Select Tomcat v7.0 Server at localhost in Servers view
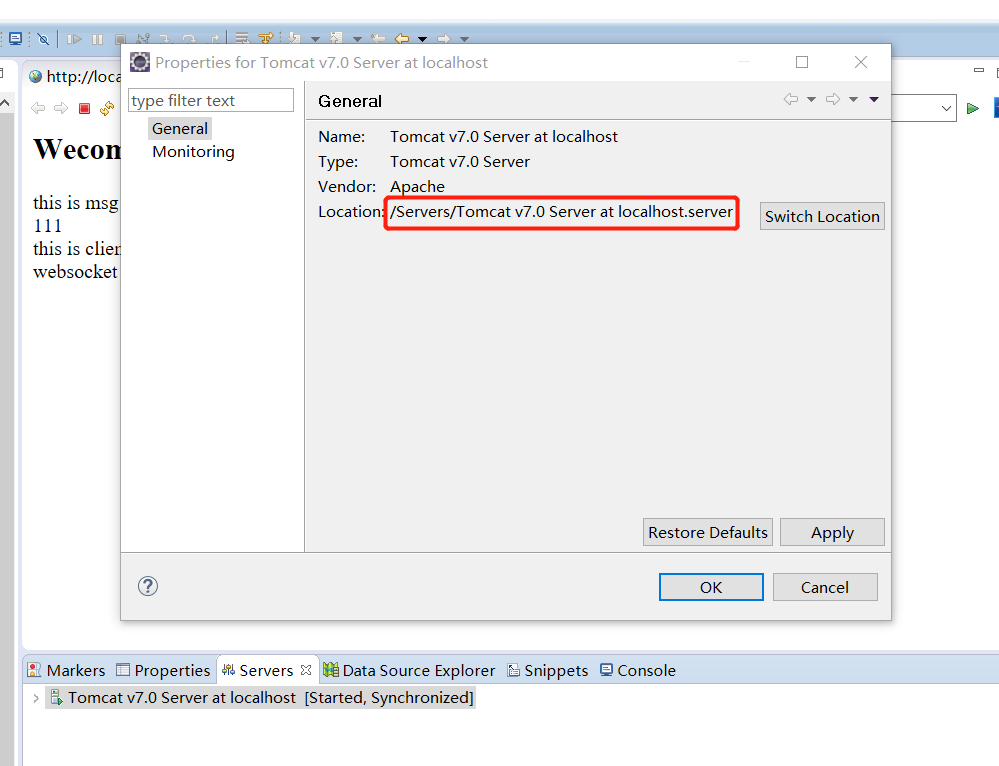 click(x=261, y=698)
